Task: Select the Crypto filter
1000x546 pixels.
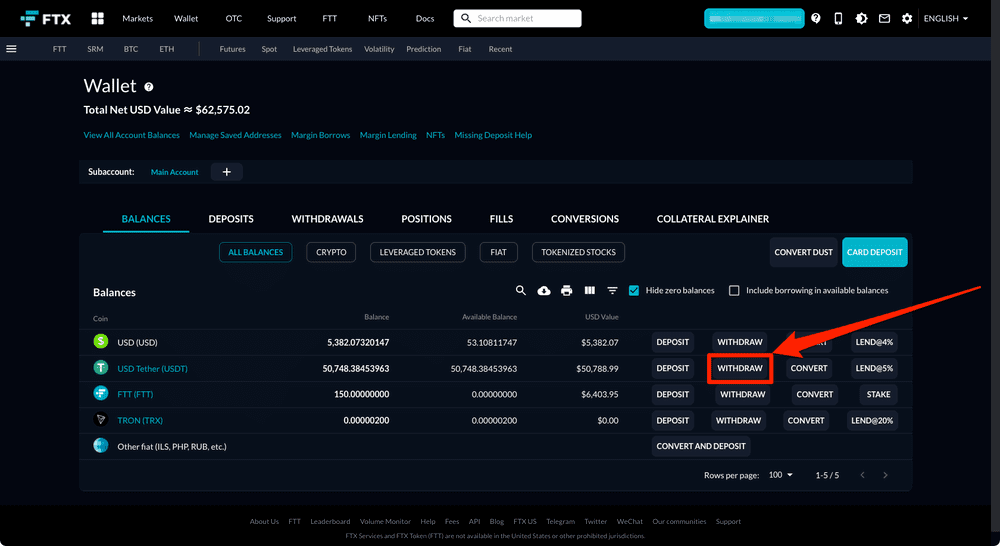Action: (331, 252)
